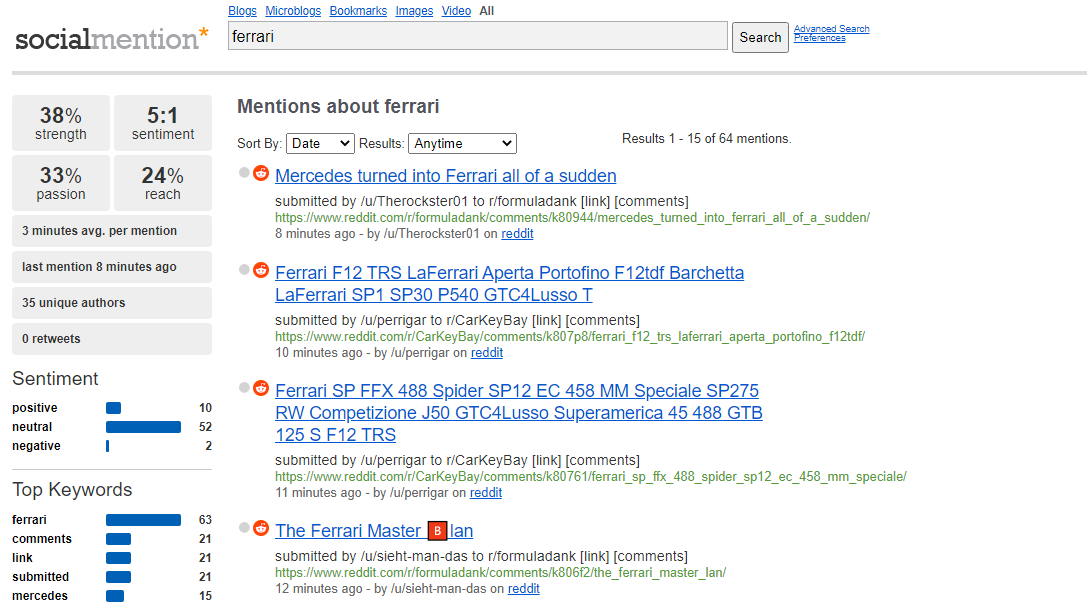This screenshot has height=607, width=1087.
Task: Click the 33% passion box
Action: [x=61, y=183]
